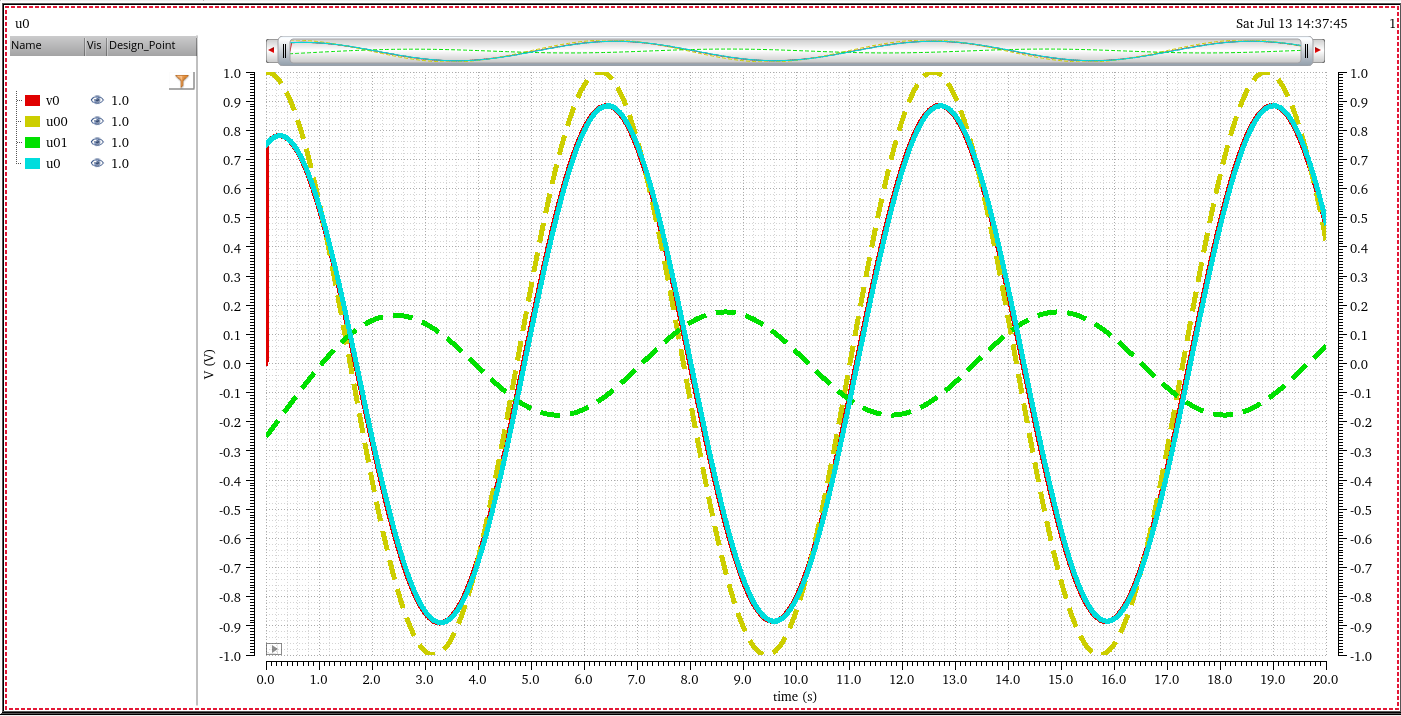Image resolution: width=1401 pixels, height=716 pixels.
Task: Select the u01 signal name in legend
Action: [56, 142]
